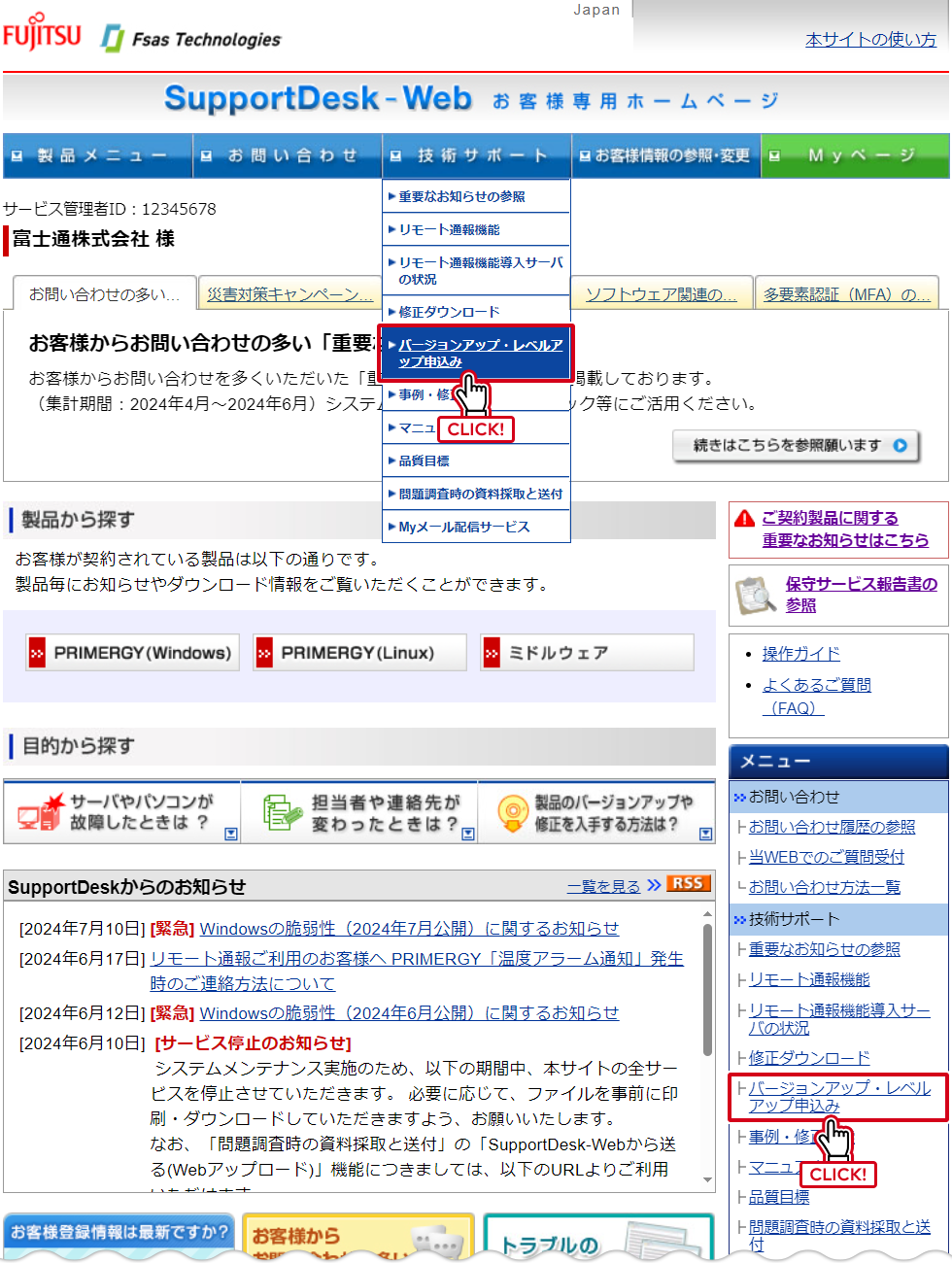
Task: Click the maintenance report clipboard icon
Action: (755, 596)
